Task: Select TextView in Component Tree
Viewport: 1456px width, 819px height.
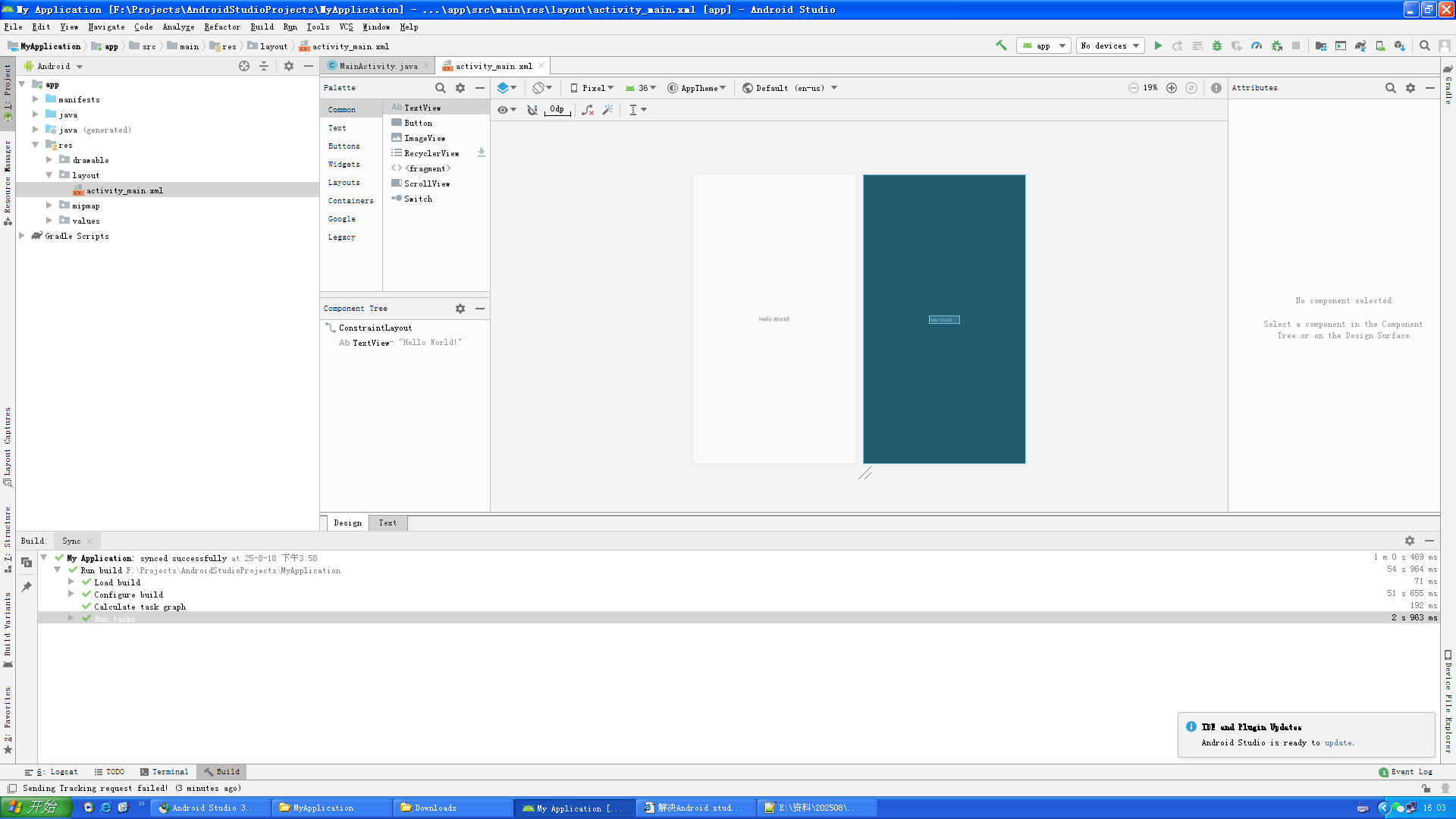Action: (400, 343)
